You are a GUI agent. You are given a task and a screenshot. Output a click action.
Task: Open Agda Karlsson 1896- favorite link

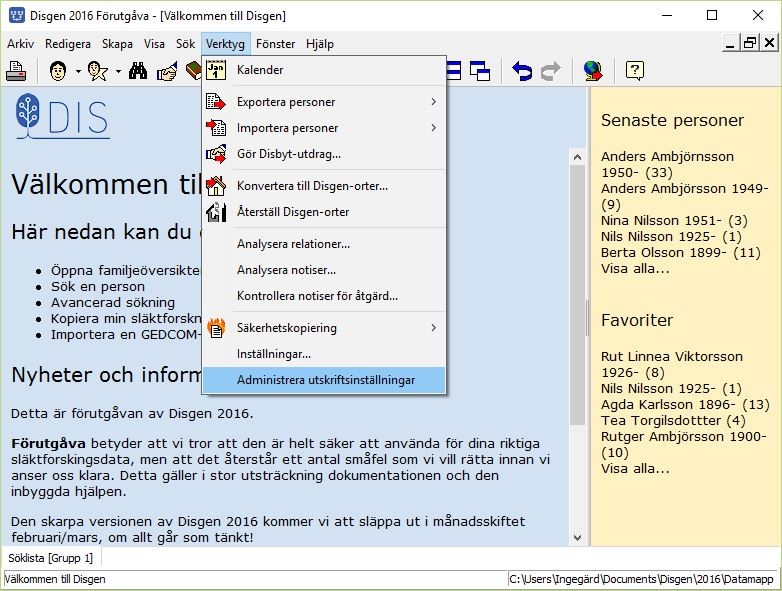coord(685,404)
